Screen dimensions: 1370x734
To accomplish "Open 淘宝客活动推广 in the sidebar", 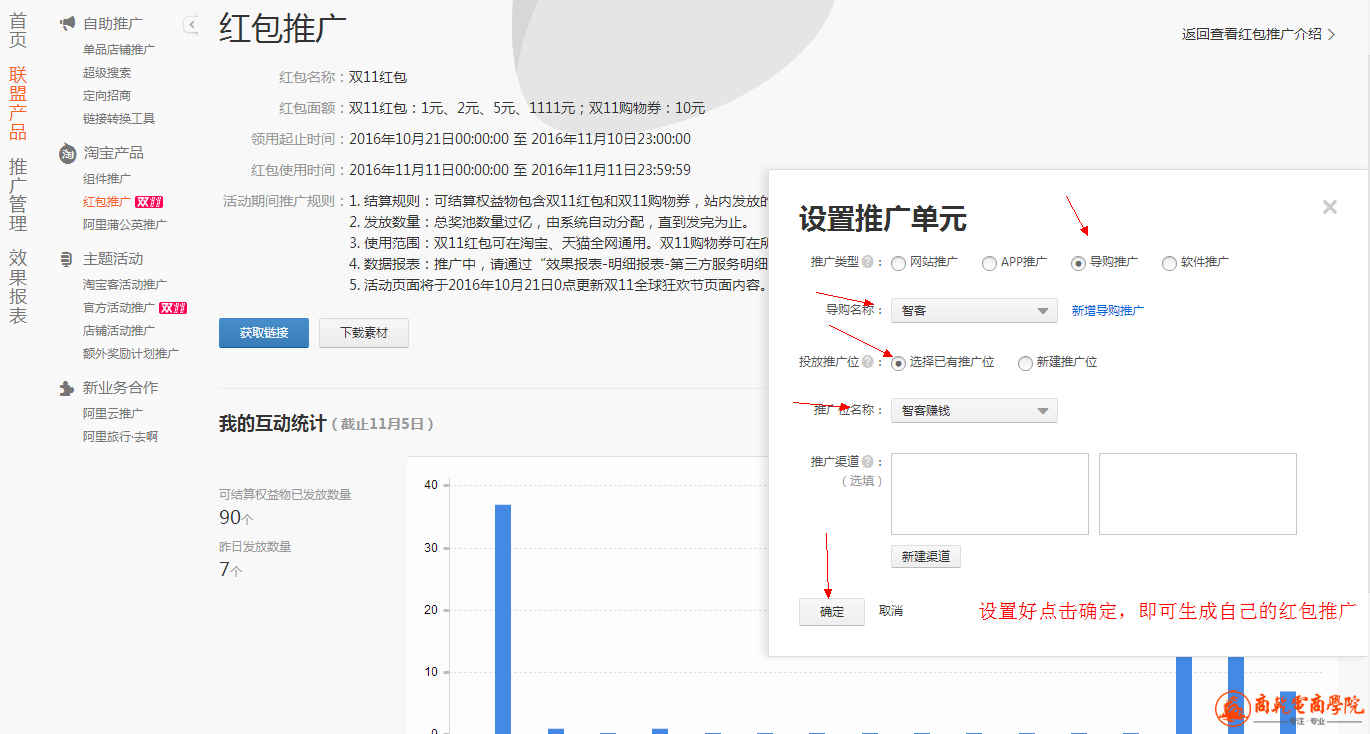I will coord(125,284).
